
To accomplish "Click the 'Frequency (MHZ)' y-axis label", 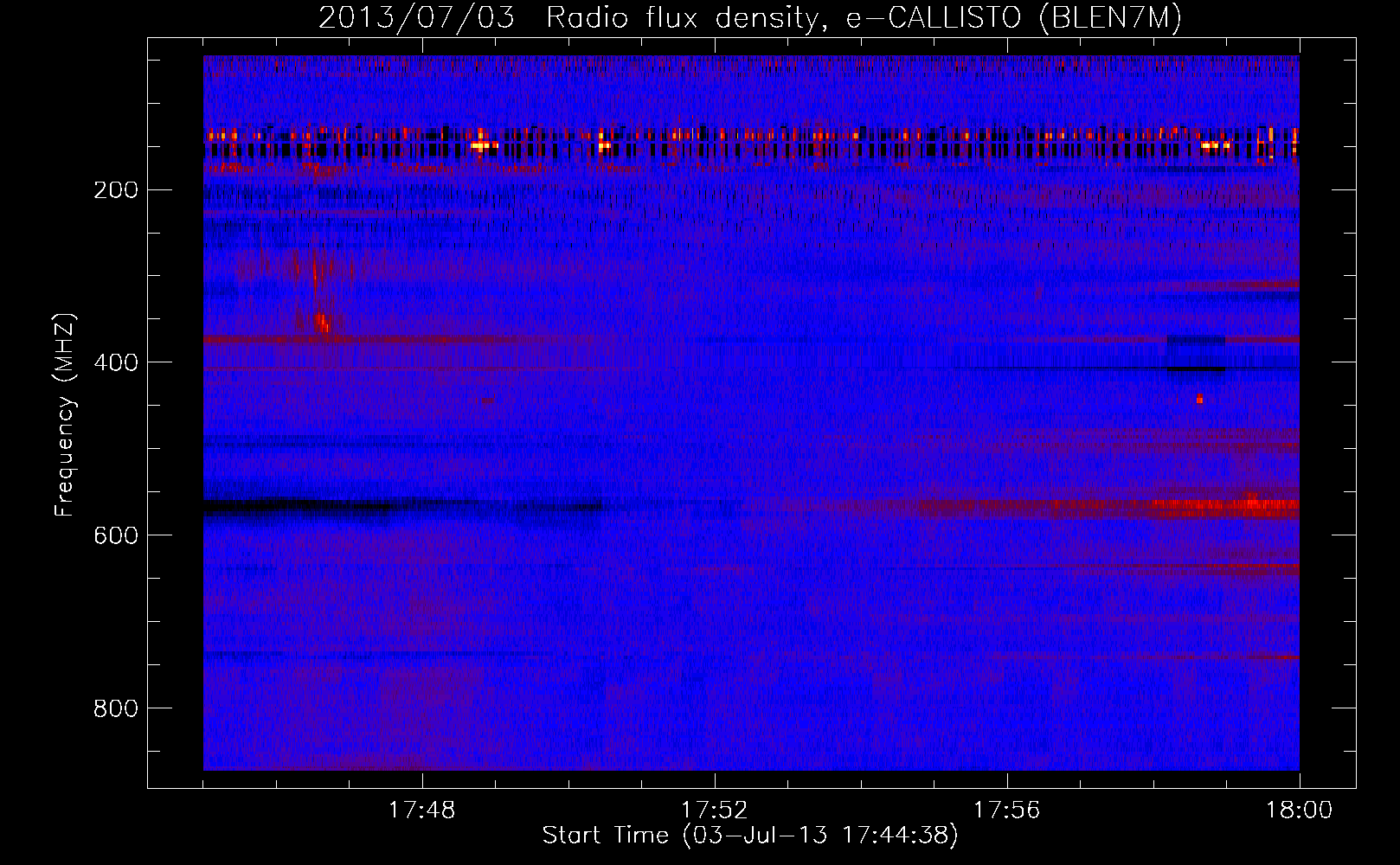I will pyautogui.click(x=65, y=415).
